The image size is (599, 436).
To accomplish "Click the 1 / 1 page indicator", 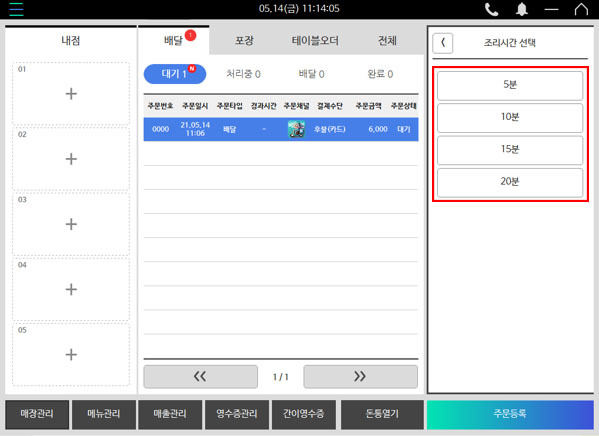I will 281,377.
